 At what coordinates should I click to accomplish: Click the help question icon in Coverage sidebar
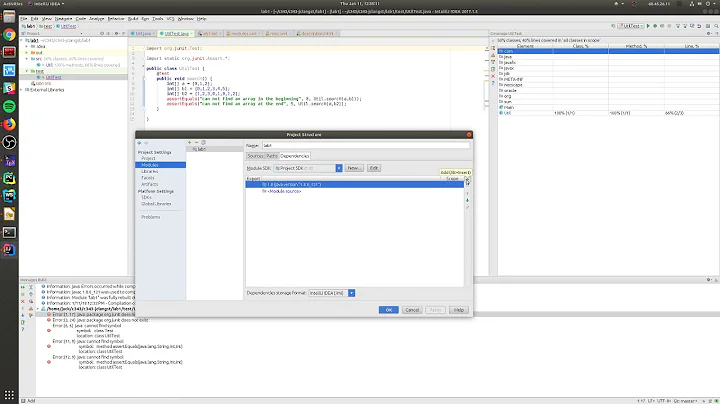(x=493, y=83)
